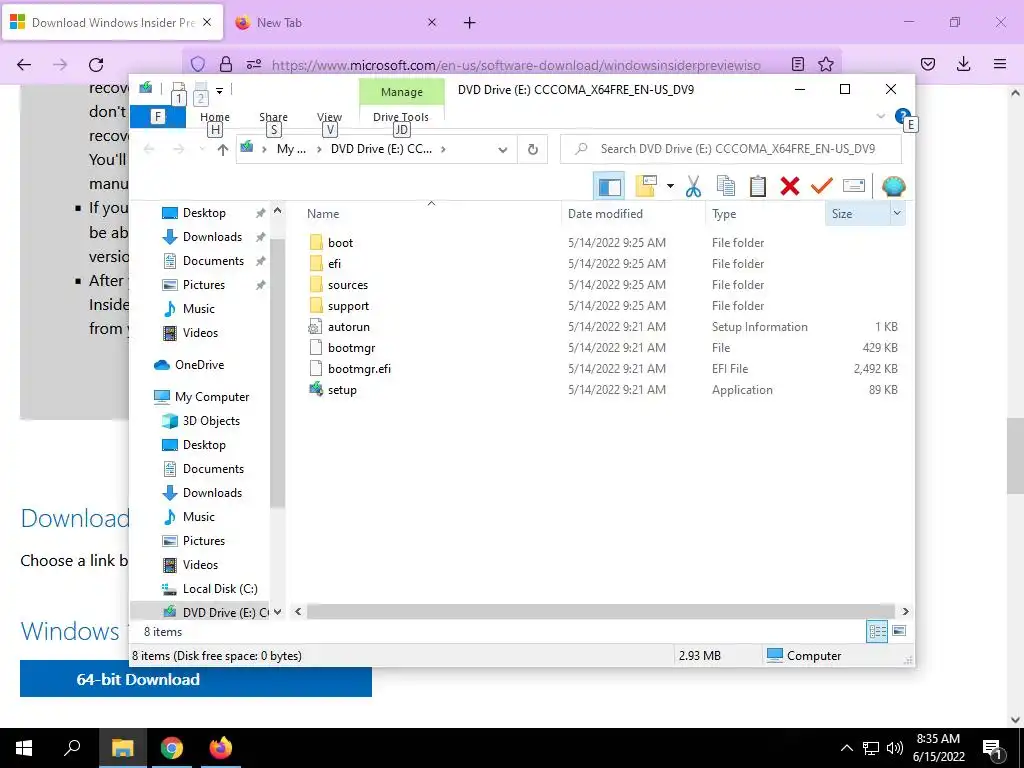Click the Rename icon in toolbar
Image resolution: width=1024 pixels, height=768 pixels.
pyautogui.click(x=854, y=187)
